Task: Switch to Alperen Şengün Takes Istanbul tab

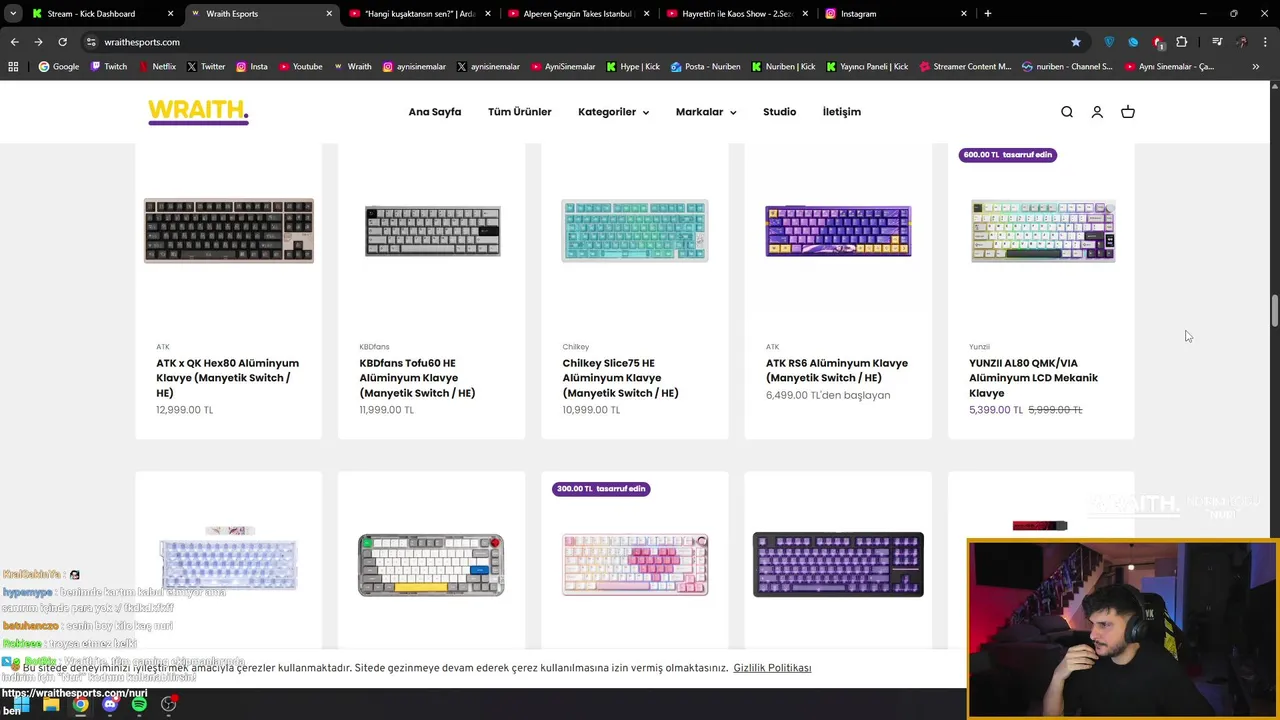Action: tap(579, 14)
